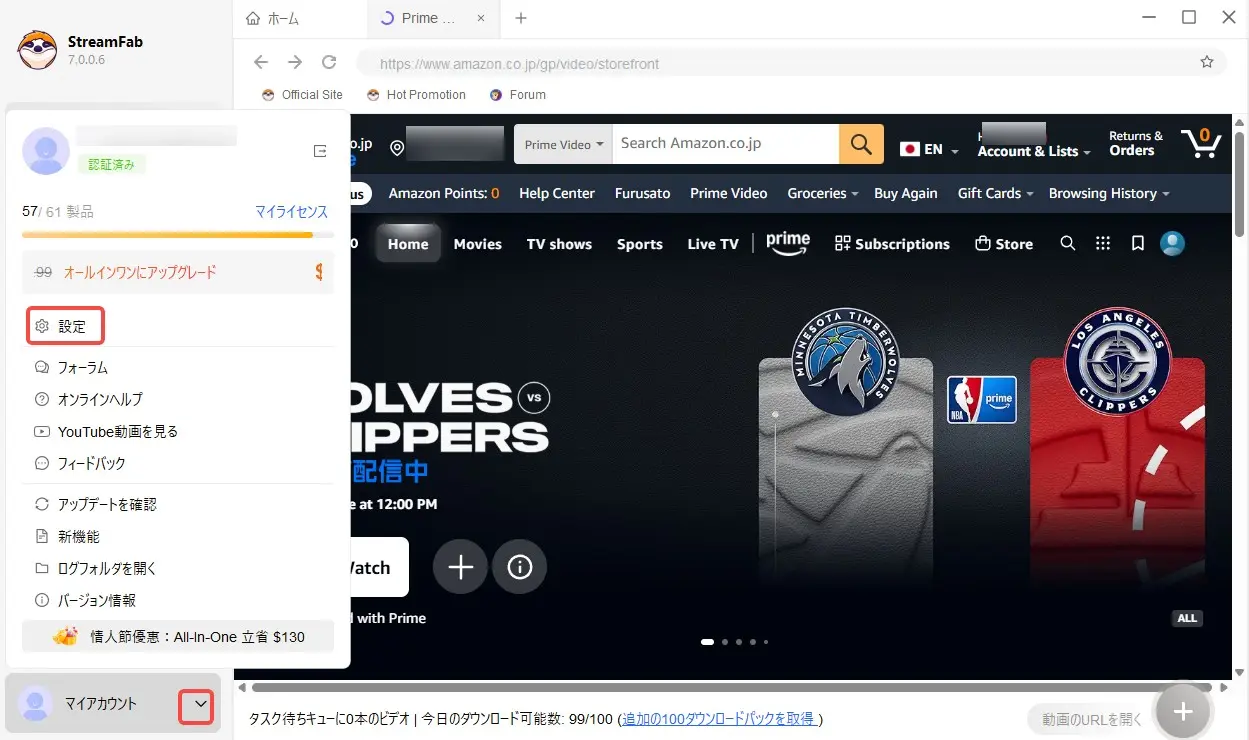1249x740 pixels.
Task: Switch to the ホーム tab
Action: [272, 18]
